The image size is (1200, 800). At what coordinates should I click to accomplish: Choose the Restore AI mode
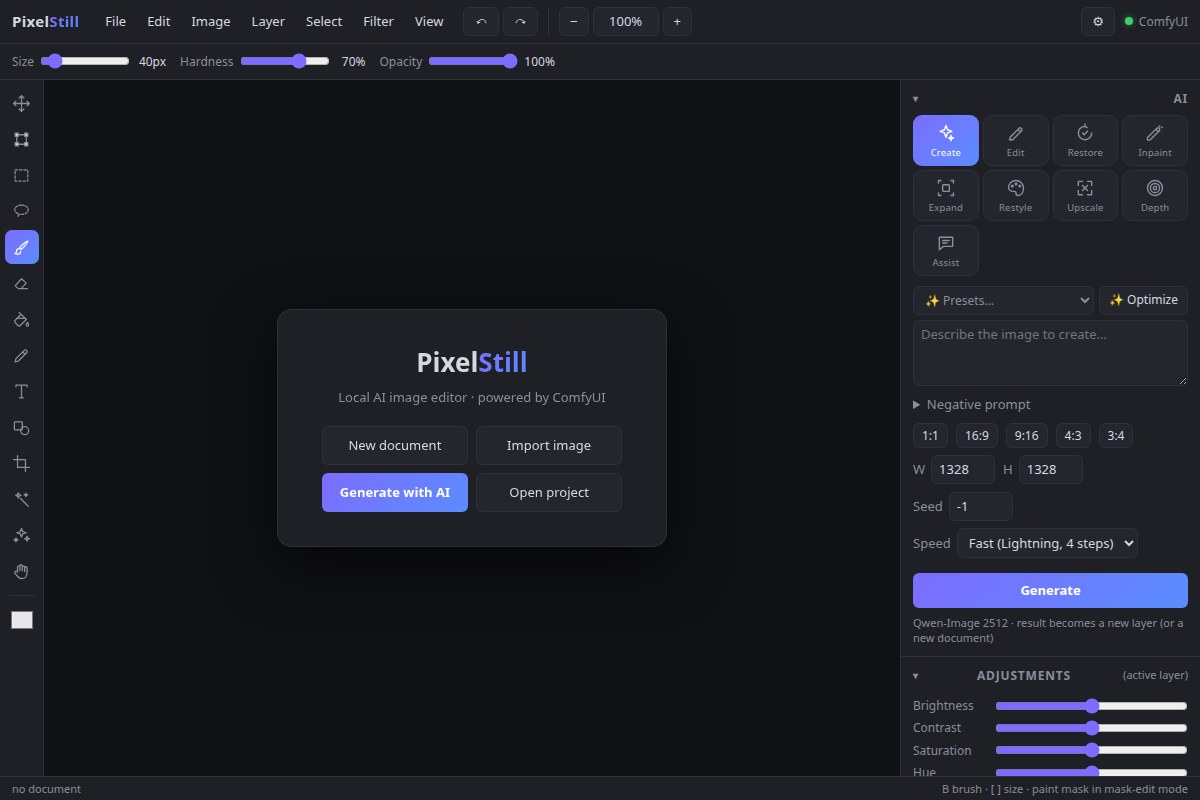pyautogui.click(x=1085, y=140)
